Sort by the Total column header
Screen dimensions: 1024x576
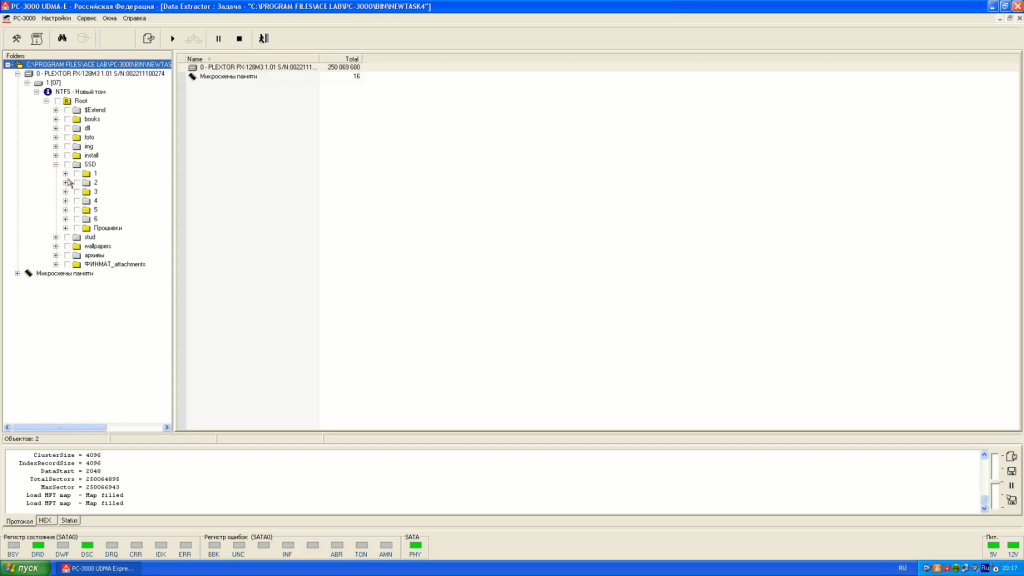[341, 59]
